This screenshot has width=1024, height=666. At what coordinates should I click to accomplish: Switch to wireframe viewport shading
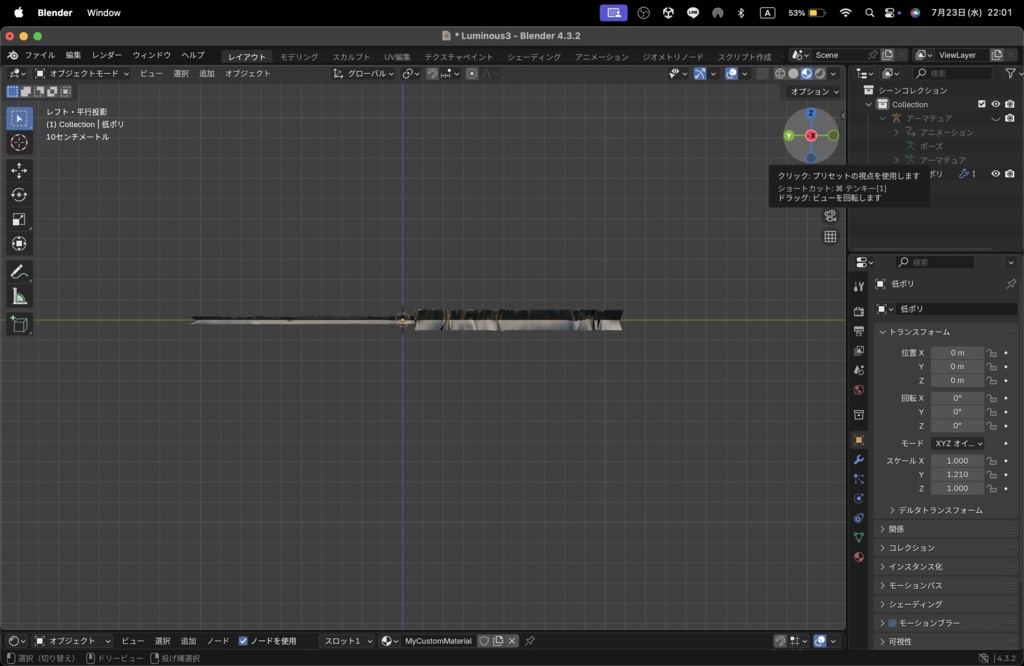point(780,74)
